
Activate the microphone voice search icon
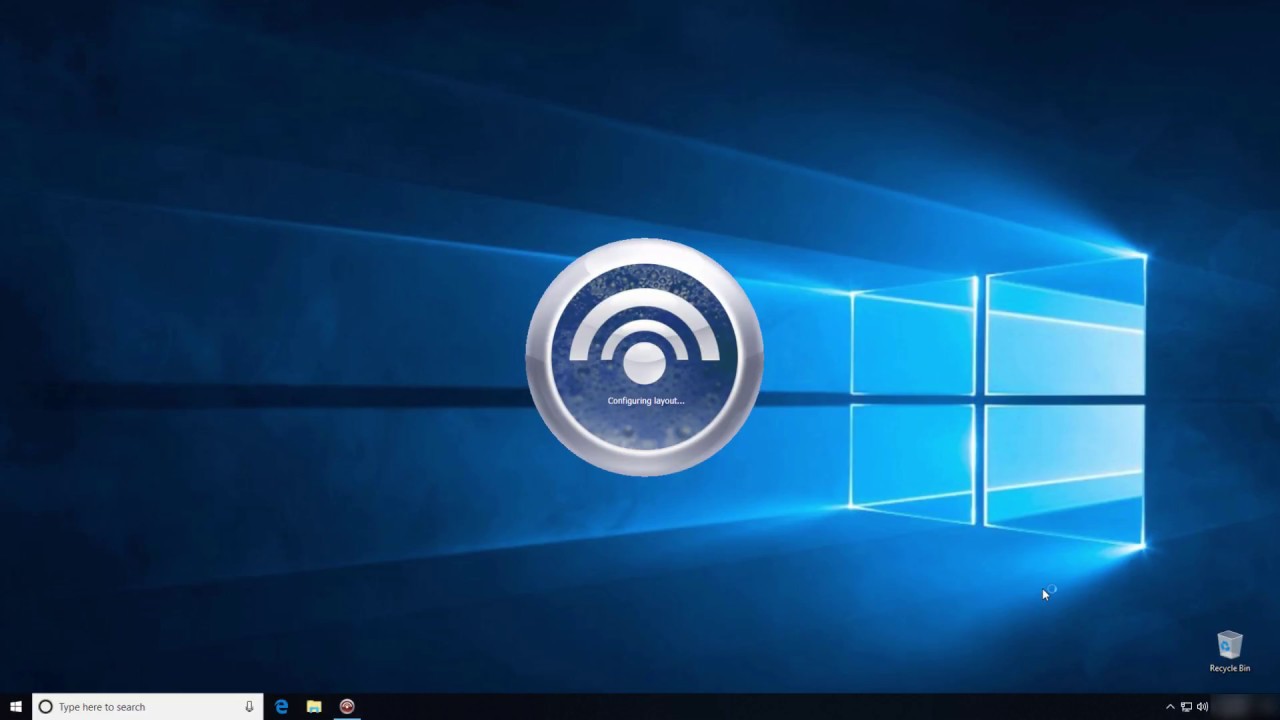pyautogui.click(x=249, y=706)
